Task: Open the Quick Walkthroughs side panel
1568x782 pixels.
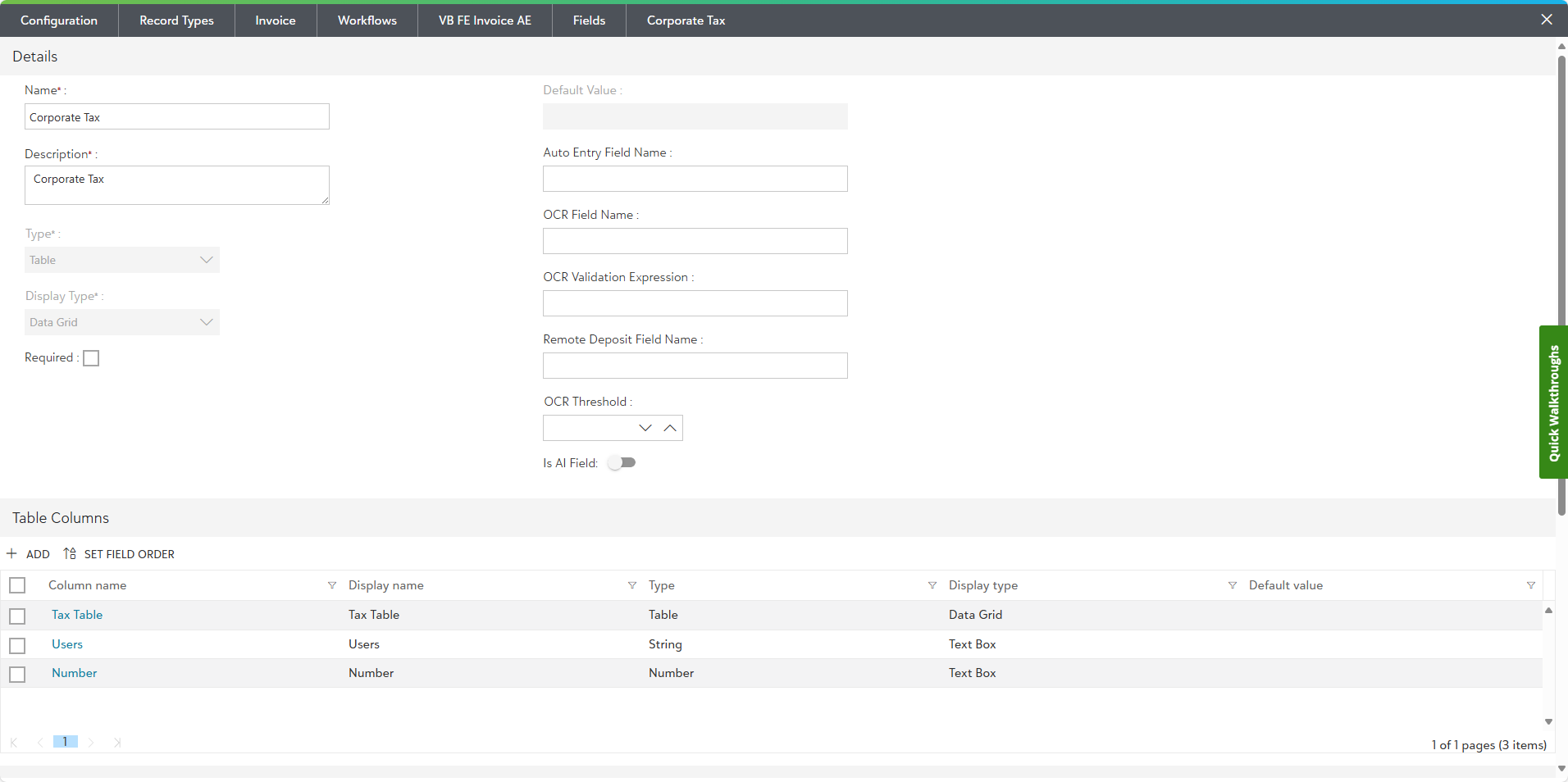Action: point(1553,402)
